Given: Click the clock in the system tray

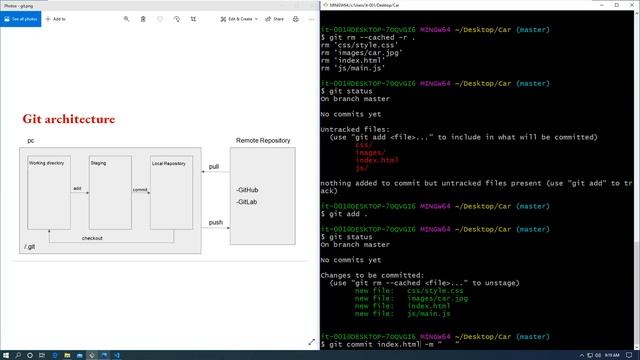Looking at the screenshot, I should [612, 356].
